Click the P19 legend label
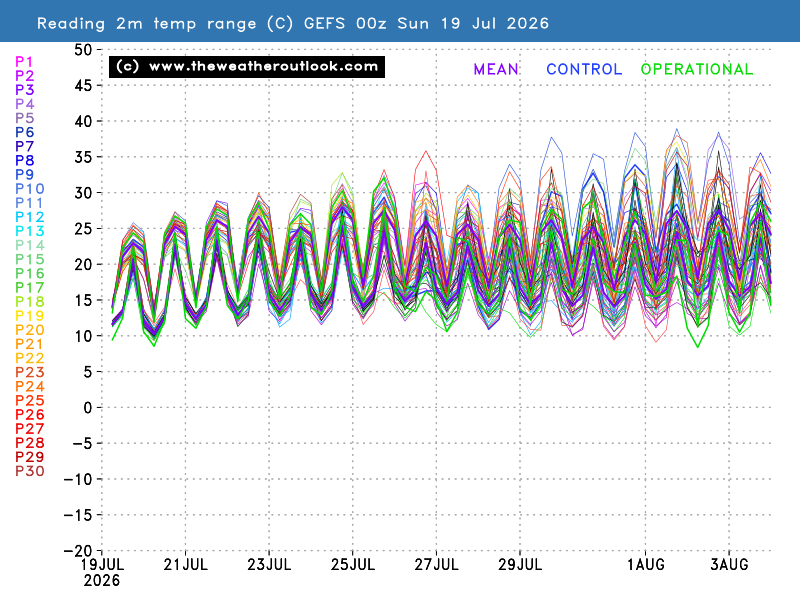 pos(30,316)
